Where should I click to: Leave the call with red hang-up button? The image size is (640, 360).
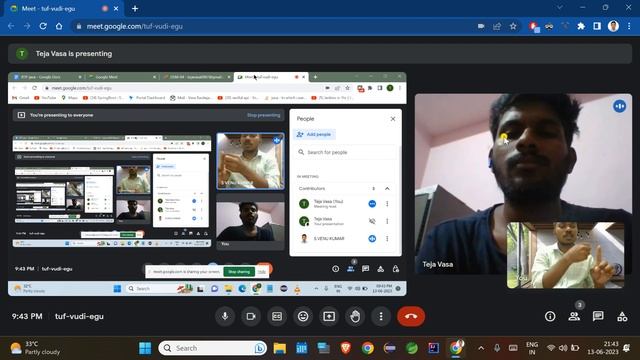click(x=411, y=316)
